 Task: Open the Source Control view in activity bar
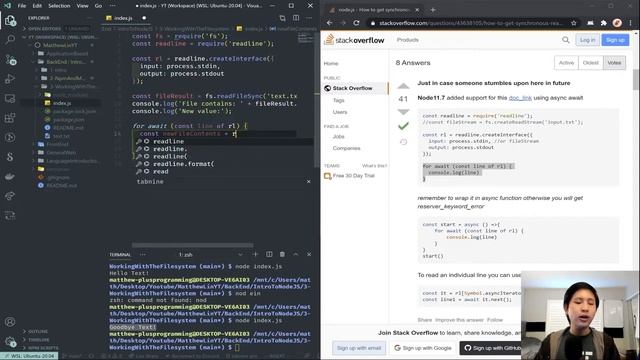click(x=11, y=60)
